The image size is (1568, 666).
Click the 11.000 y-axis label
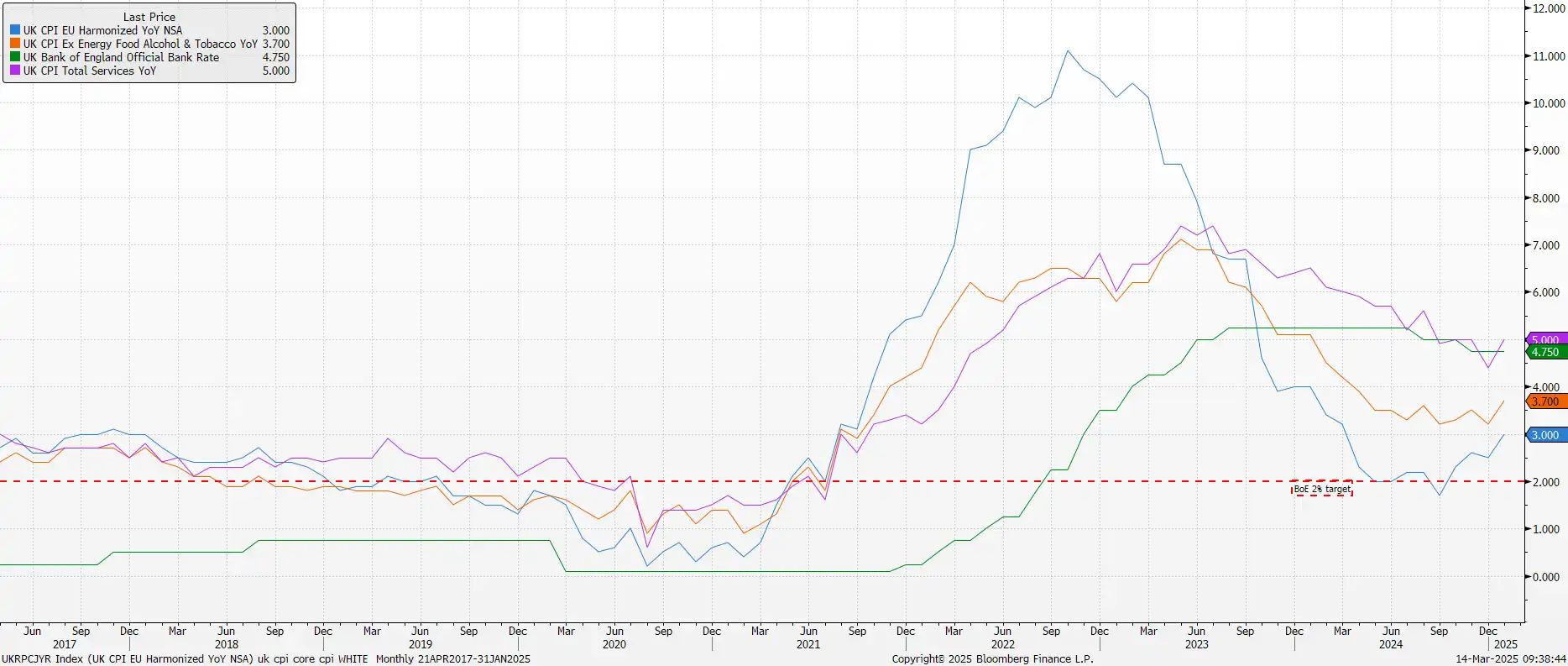(x=1549, y=56)
